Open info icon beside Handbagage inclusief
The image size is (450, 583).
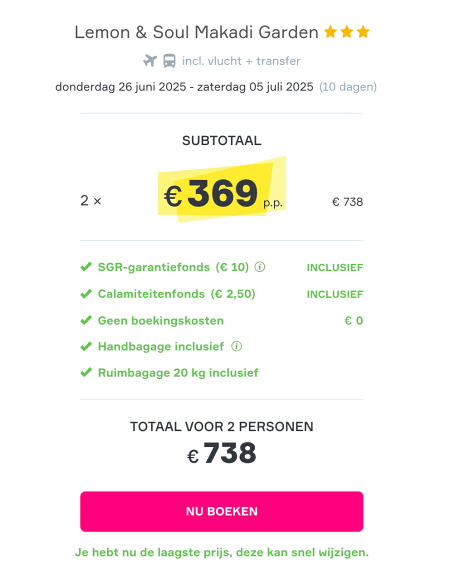[237, 347]
